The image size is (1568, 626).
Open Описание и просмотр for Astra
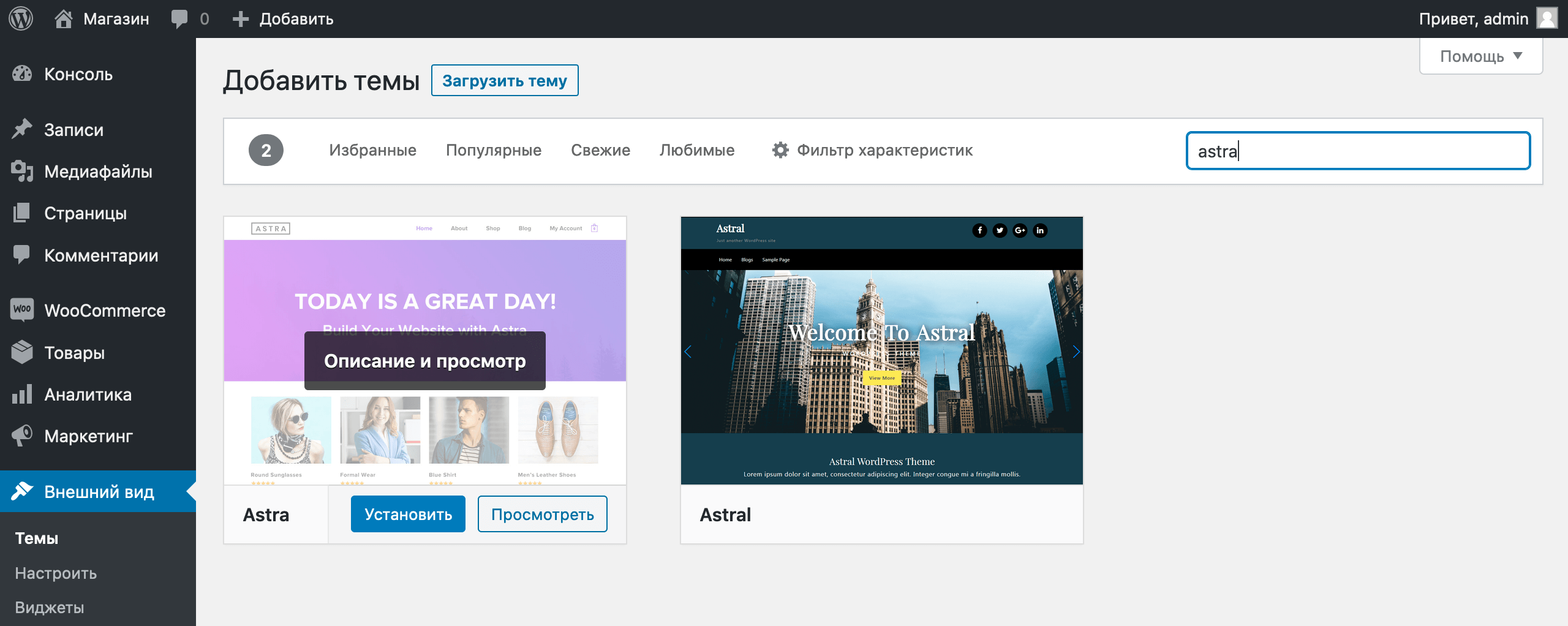pos(425,361)
